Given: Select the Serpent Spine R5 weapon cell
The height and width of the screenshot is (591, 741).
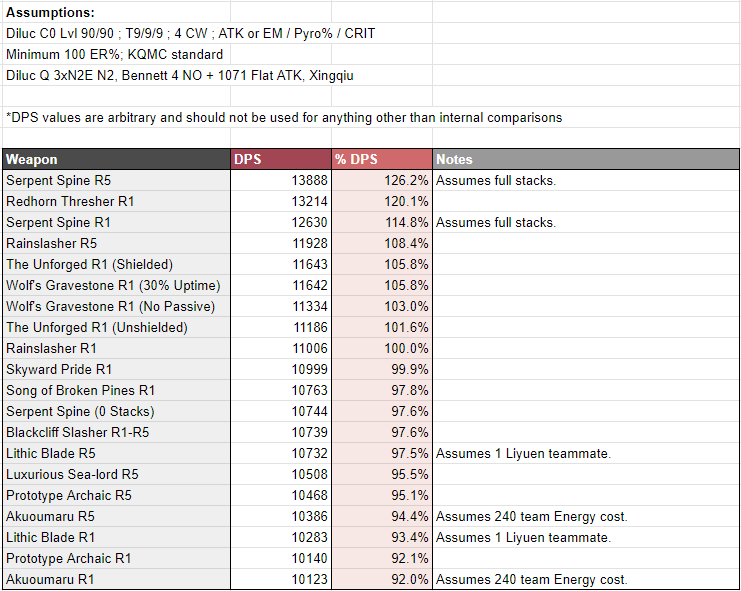Looking at the screenshot, I should 115,181.
